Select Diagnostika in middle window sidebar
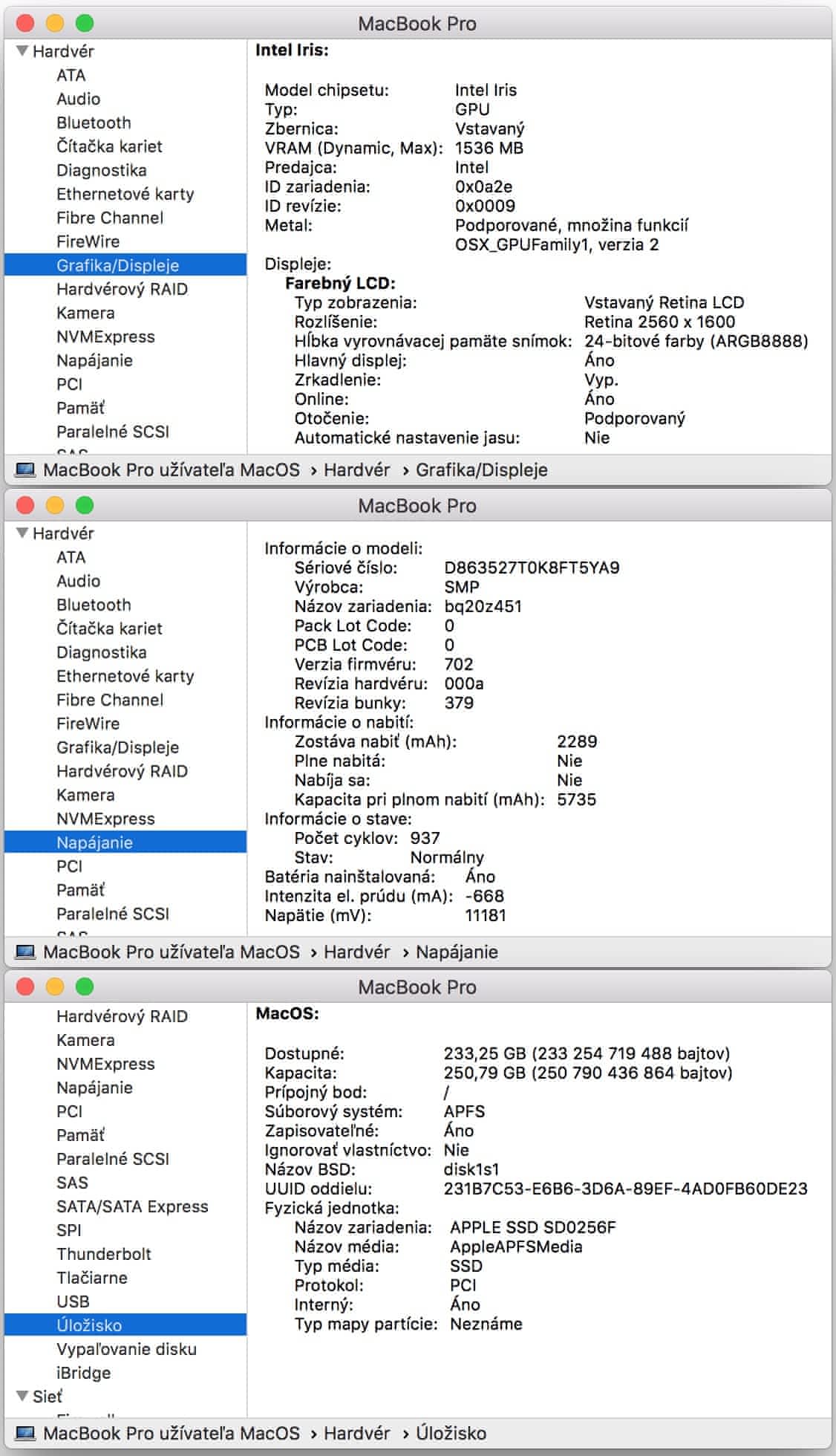836x1456 pixels. (x=102, y=652)
